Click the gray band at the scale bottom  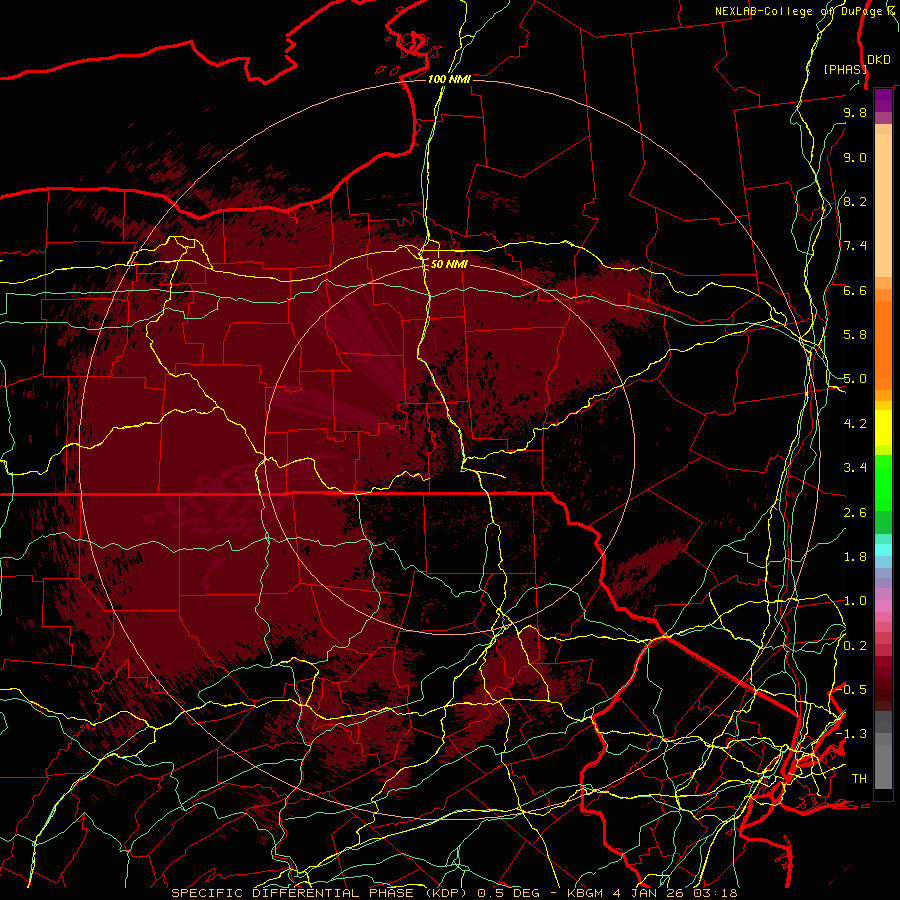pyautogui.click(x=883, y=749)
